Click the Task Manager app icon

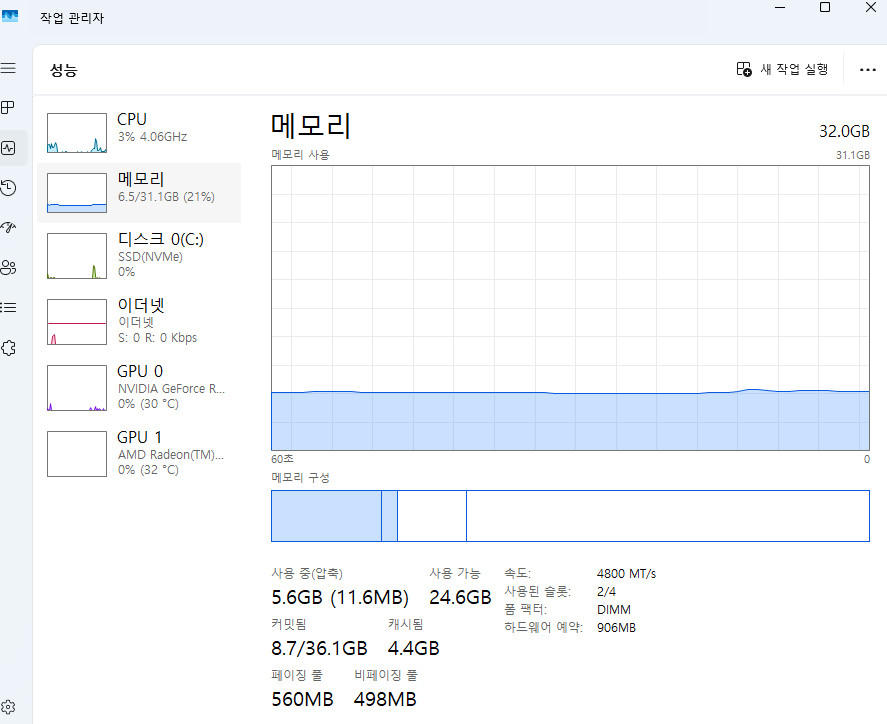point(10,16)
